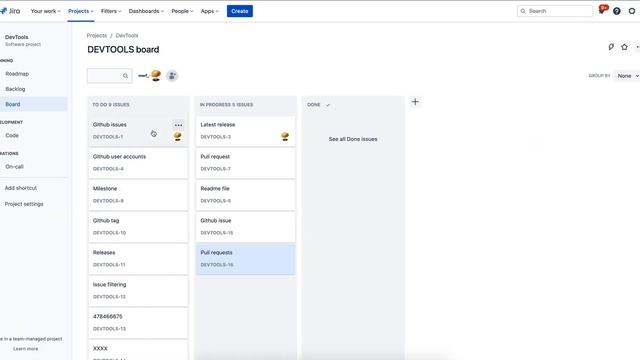Click the Projects breadcrumb link
The height and width of the screenshot is (360, 640).
pyautogui.click(x=96, y=36)
